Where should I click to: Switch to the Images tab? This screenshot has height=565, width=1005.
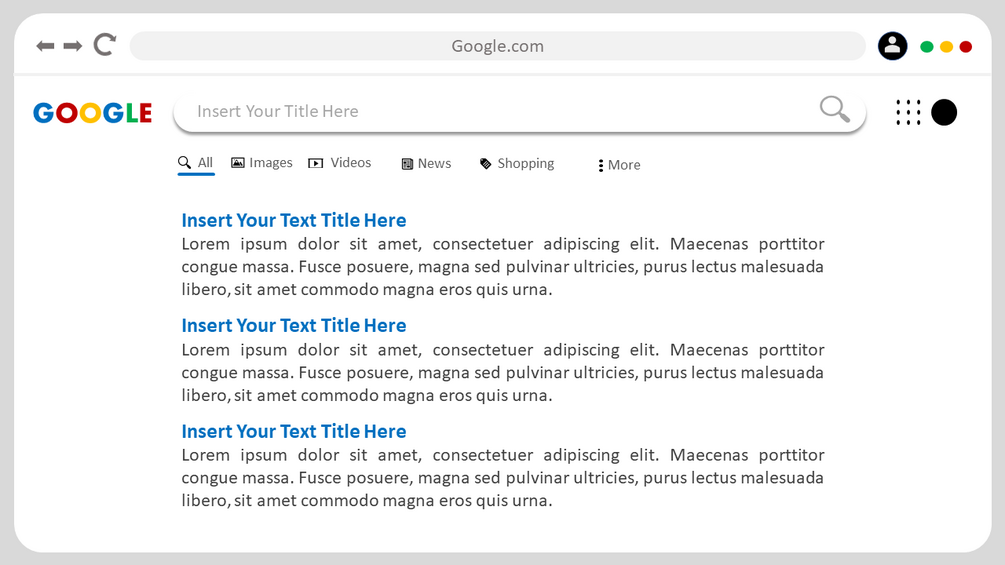(x=262, y=163)
